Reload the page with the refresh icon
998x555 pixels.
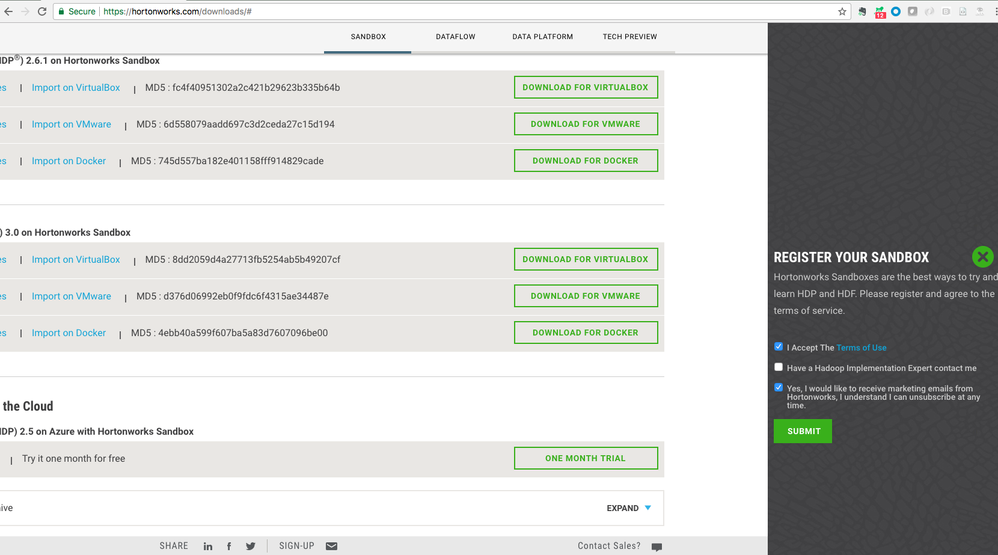tap(42, 11)
